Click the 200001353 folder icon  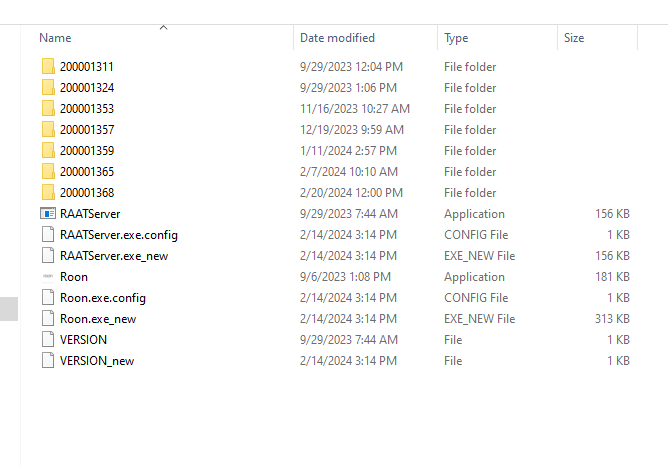[48, 109]
